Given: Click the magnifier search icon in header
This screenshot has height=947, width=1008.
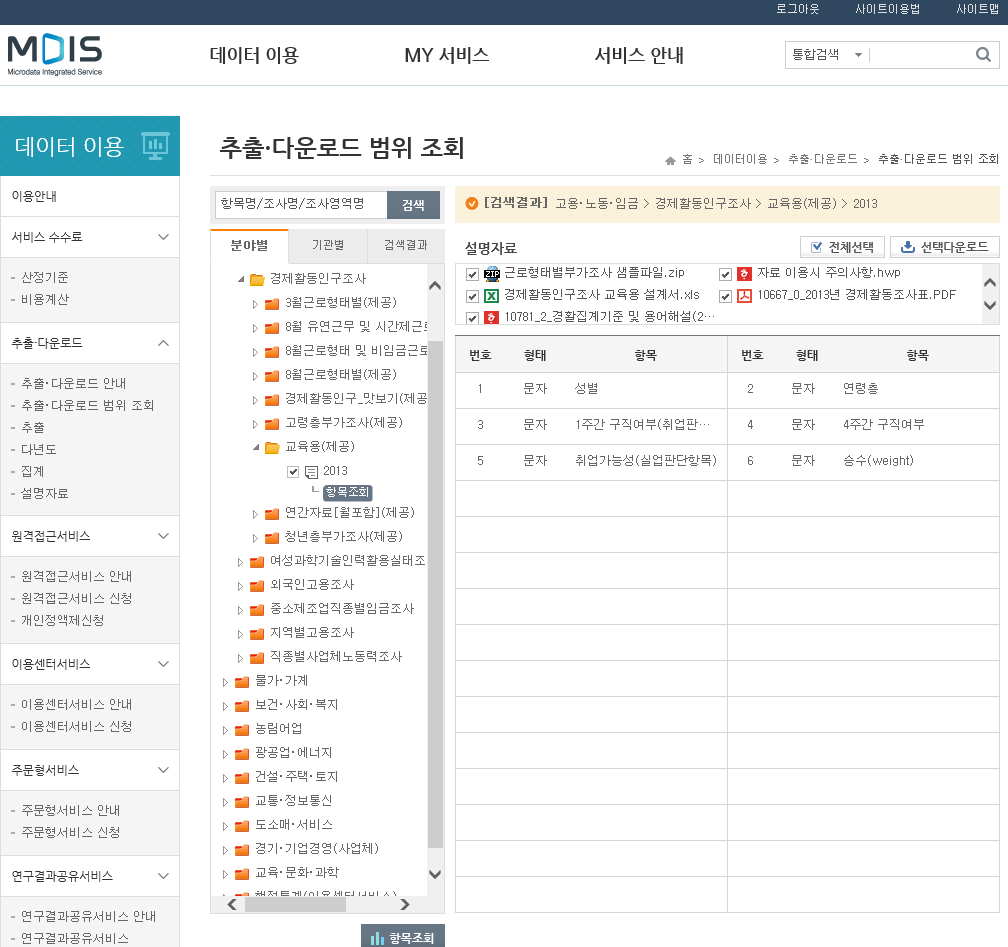Looking at the screenshot, I should point(982,55).
